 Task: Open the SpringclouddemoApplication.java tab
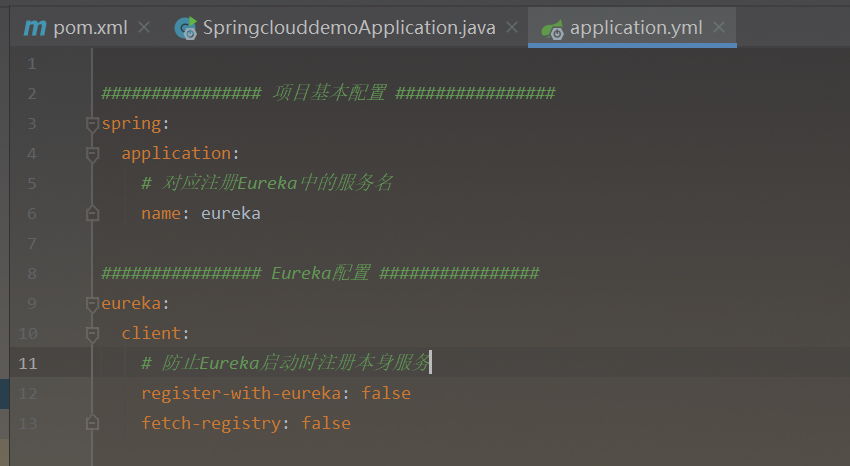click(x=348, y=28)
